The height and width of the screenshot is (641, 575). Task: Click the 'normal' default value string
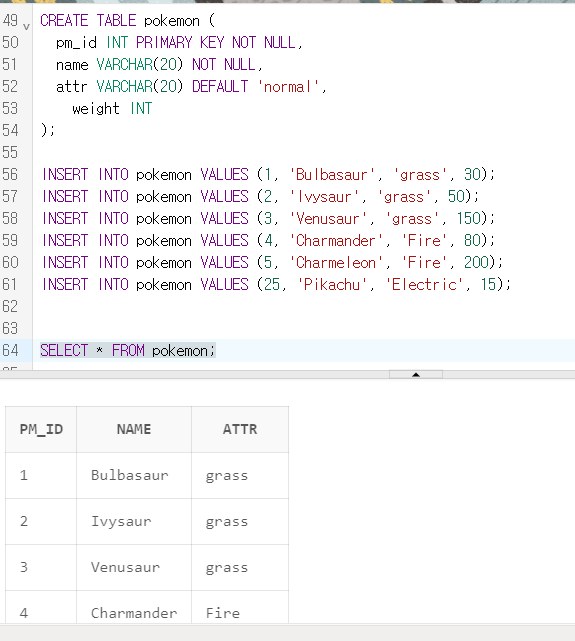288,87
